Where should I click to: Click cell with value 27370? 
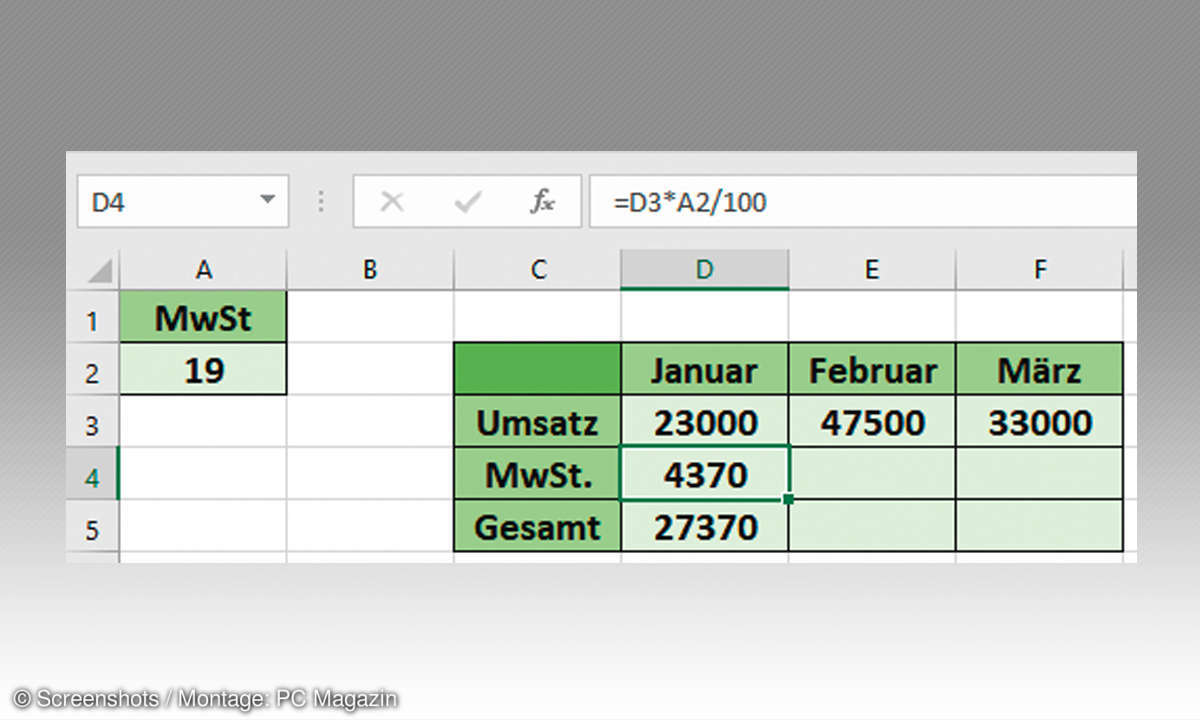pyautogui.click(x=705, y=526)
